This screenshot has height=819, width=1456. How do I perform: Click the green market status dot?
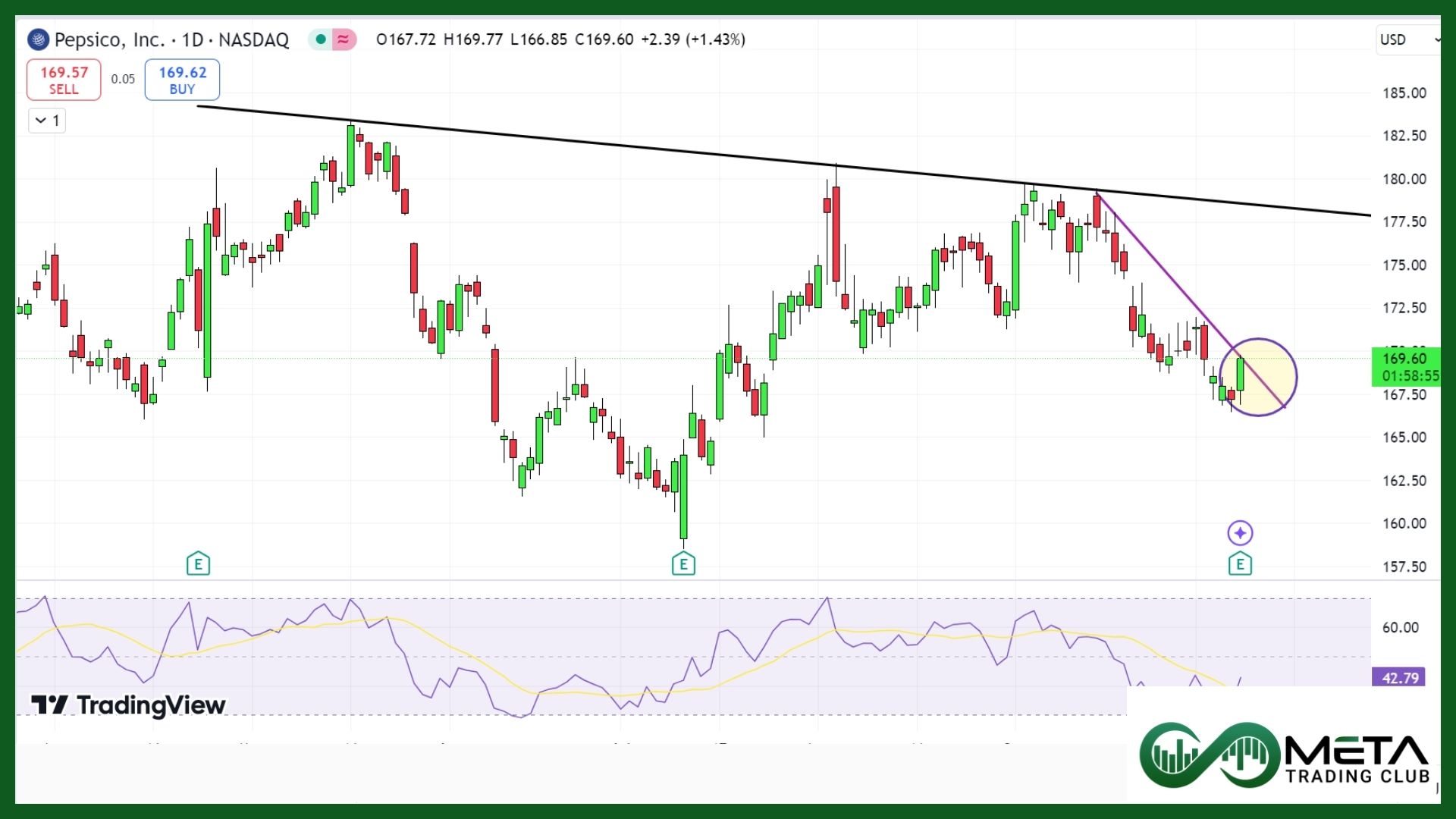(x=321, y=39)
